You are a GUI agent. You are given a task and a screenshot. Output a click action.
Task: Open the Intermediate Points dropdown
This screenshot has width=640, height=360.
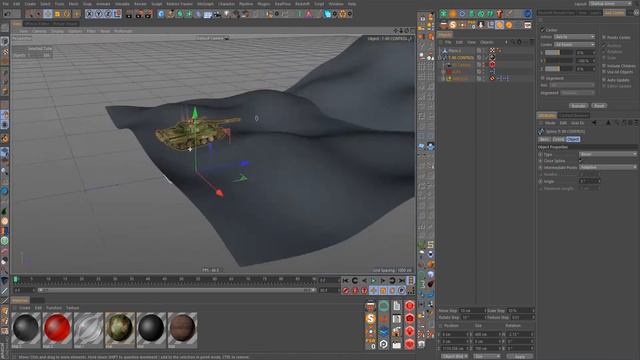(608, 167)
